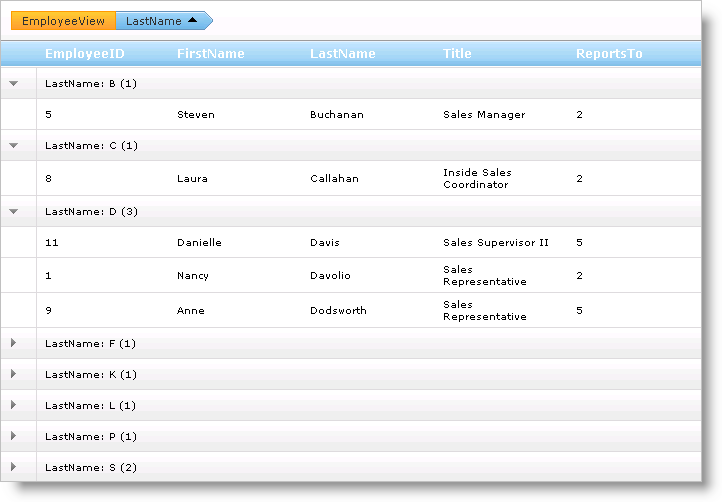Toggle sort arrow on LastName group chip

click(x=193, y=20)
